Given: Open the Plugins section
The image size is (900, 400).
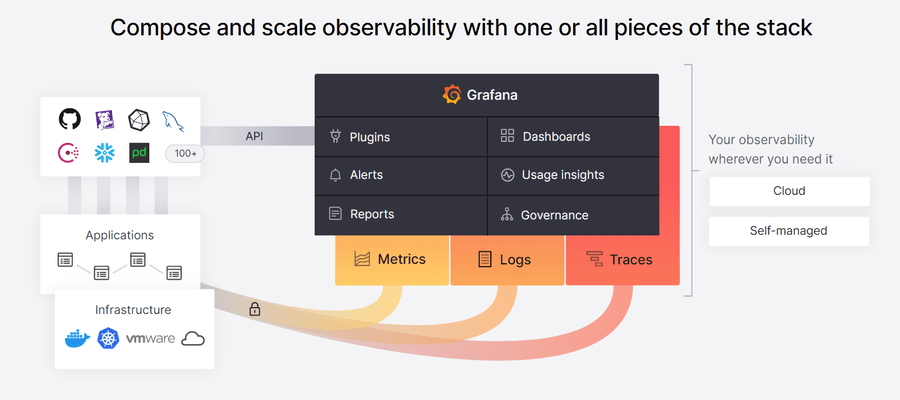Looking at the screenshot, I should (x=401, y=137).
